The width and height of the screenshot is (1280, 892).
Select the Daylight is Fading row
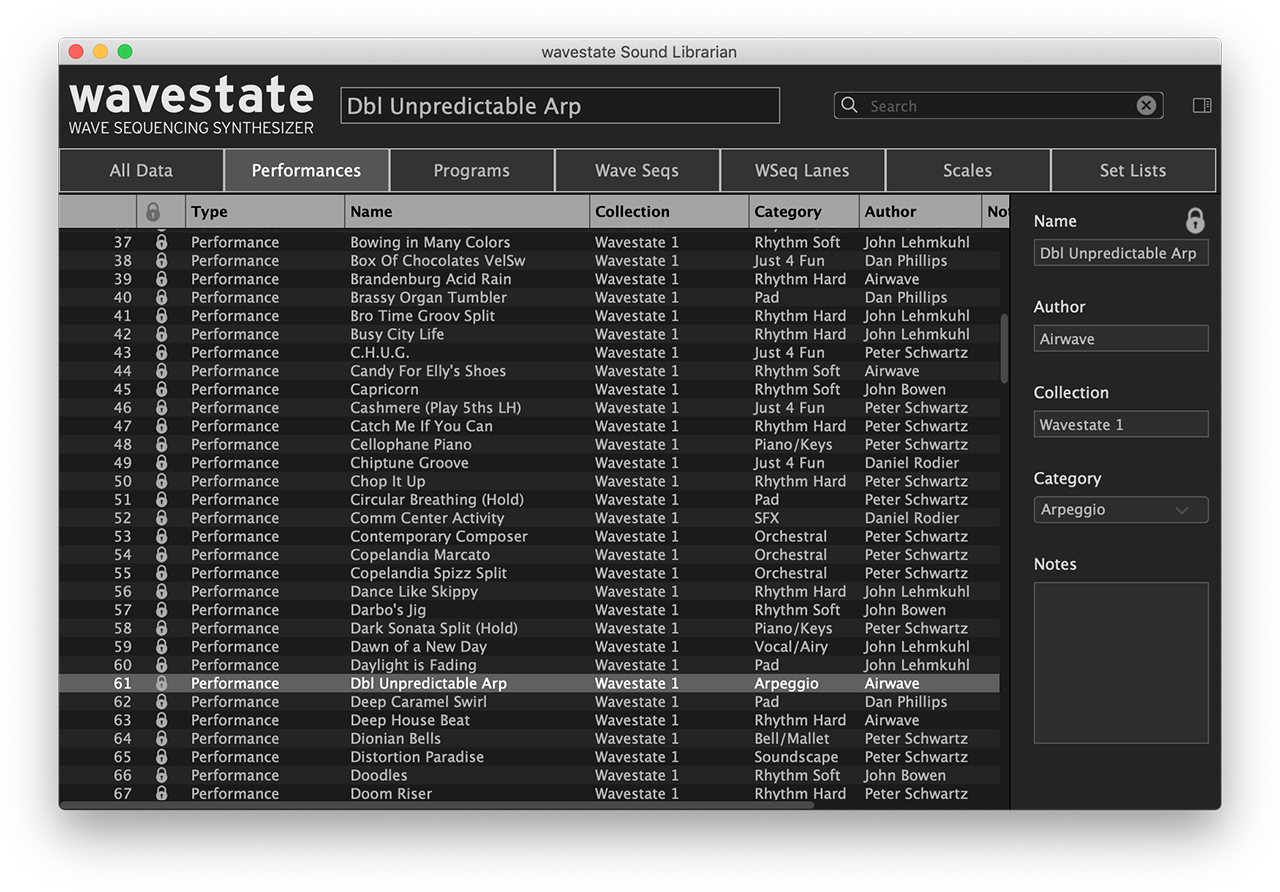[x=529, y=665]
